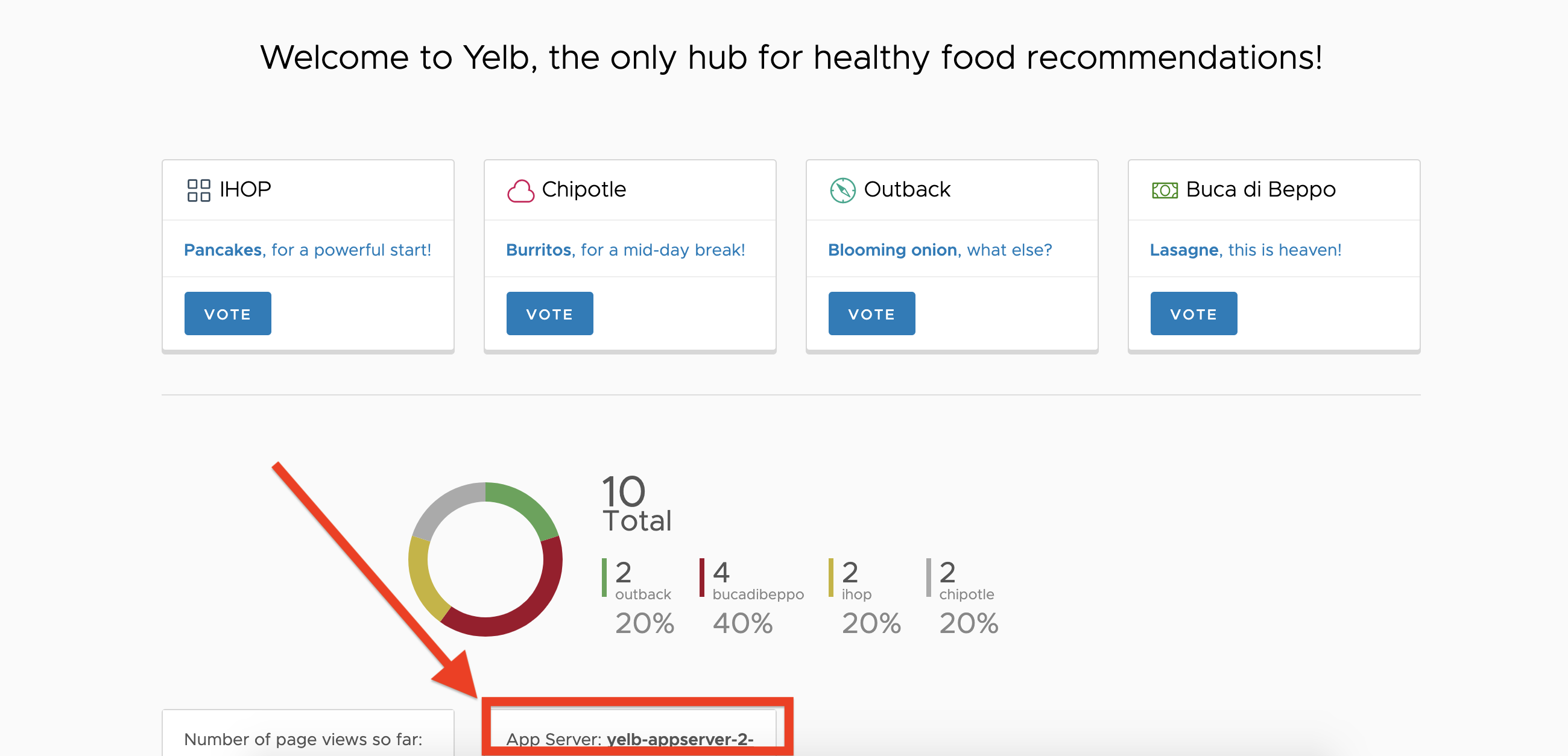Vote for Buca di Beppo
This screenshot has height=756, width=1568.
click(1193, 313)
